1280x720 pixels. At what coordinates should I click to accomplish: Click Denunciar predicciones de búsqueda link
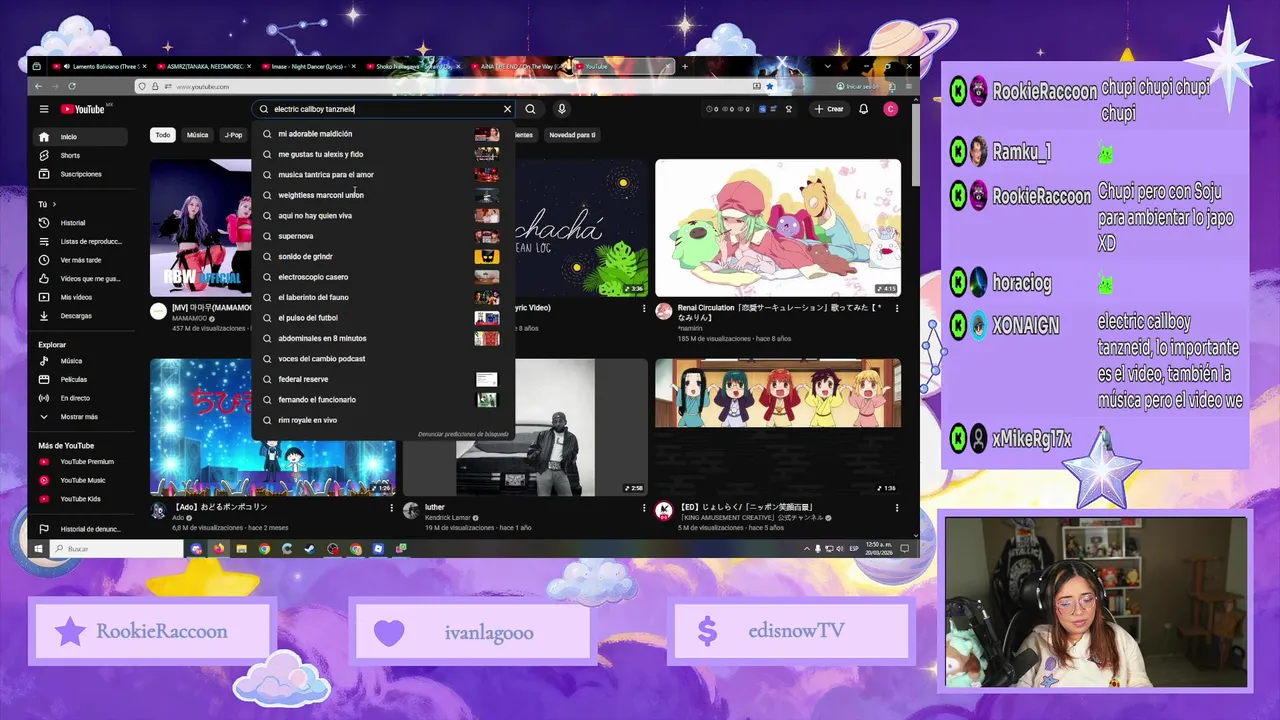(463, 434)
